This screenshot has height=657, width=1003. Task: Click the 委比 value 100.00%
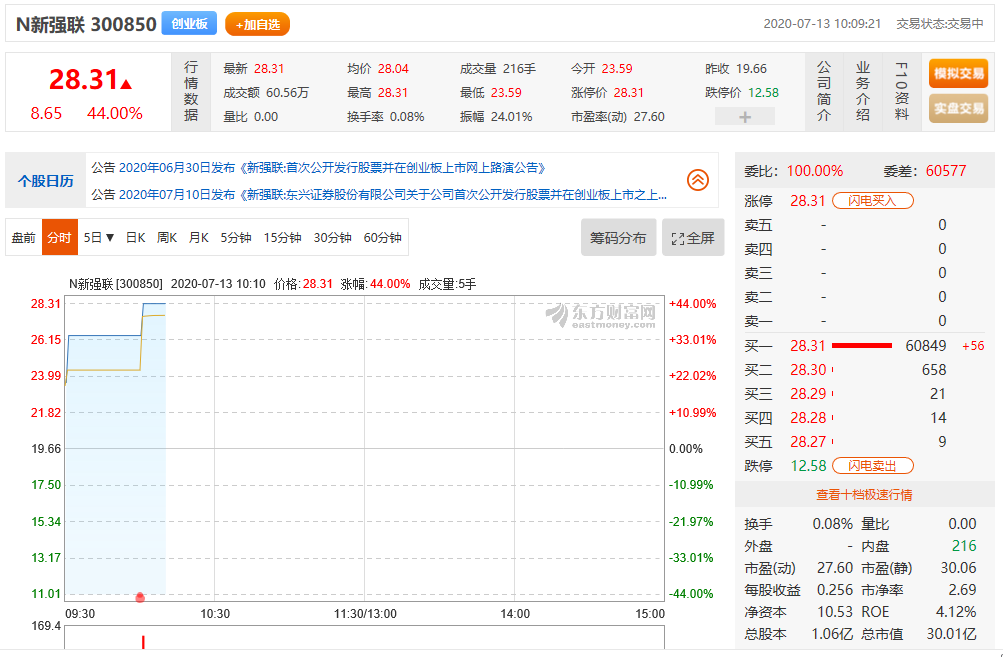pyautogui.click(x=814, y=171)
